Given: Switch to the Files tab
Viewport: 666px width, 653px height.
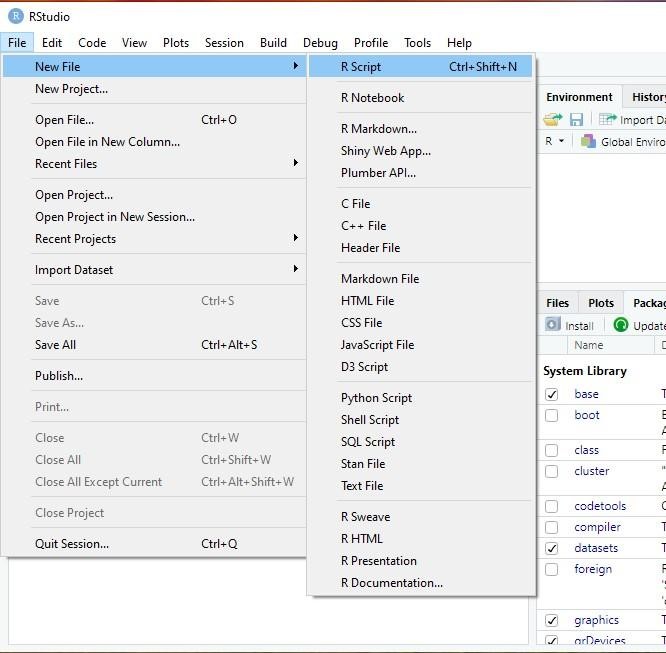Looking at the screenshot, I should pyautogui.click(x=557, y=303).
